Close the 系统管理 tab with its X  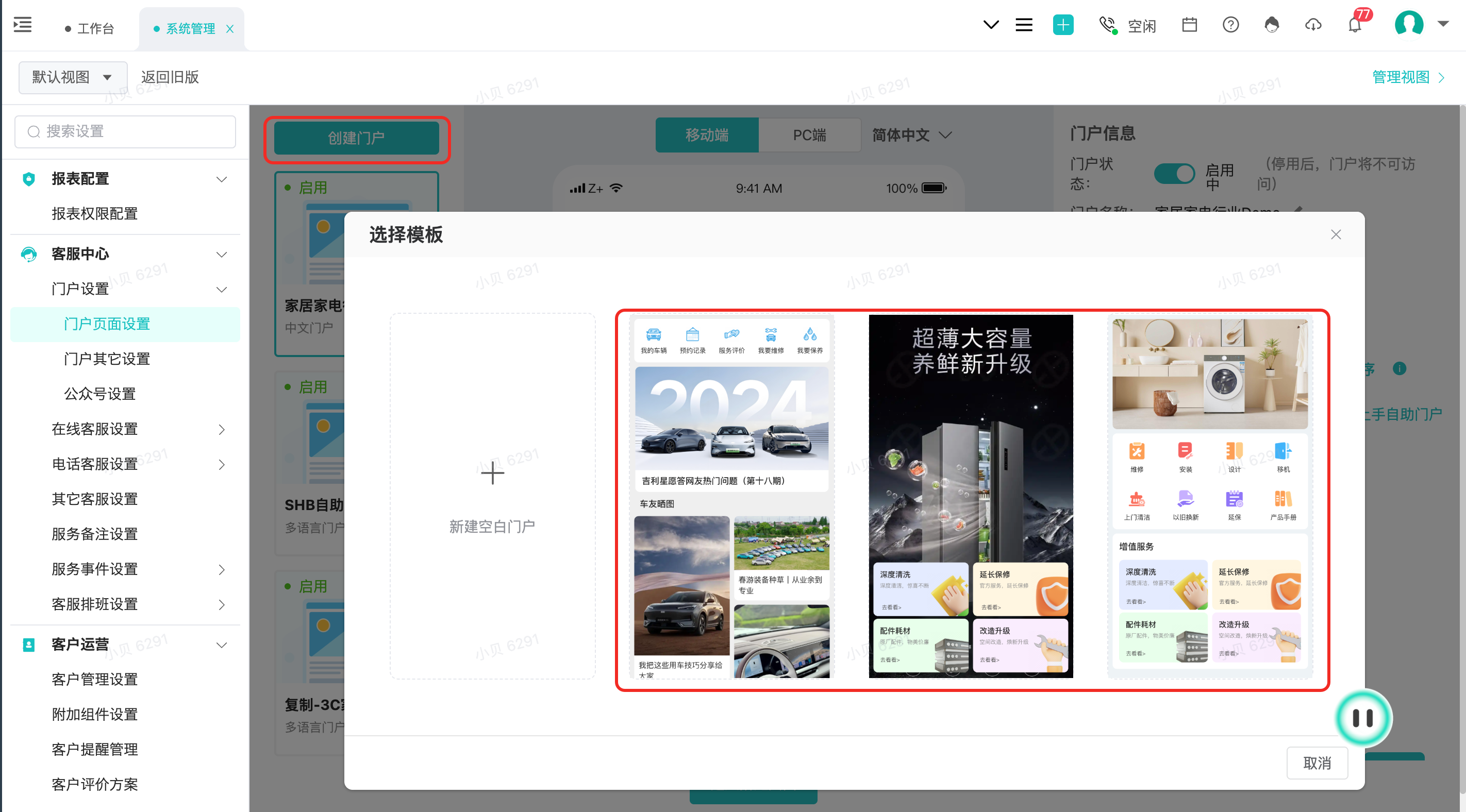(x=230, y=29)
